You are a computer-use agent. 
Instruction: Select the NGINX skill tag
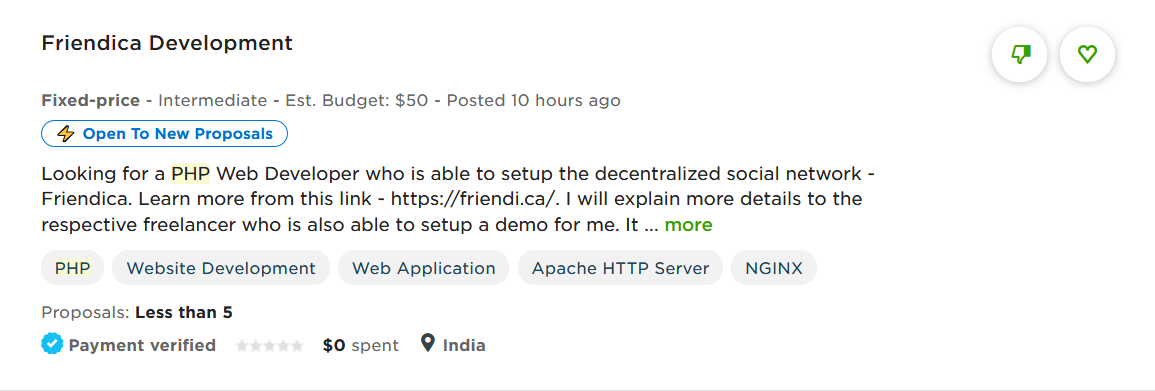click(774, 268)
